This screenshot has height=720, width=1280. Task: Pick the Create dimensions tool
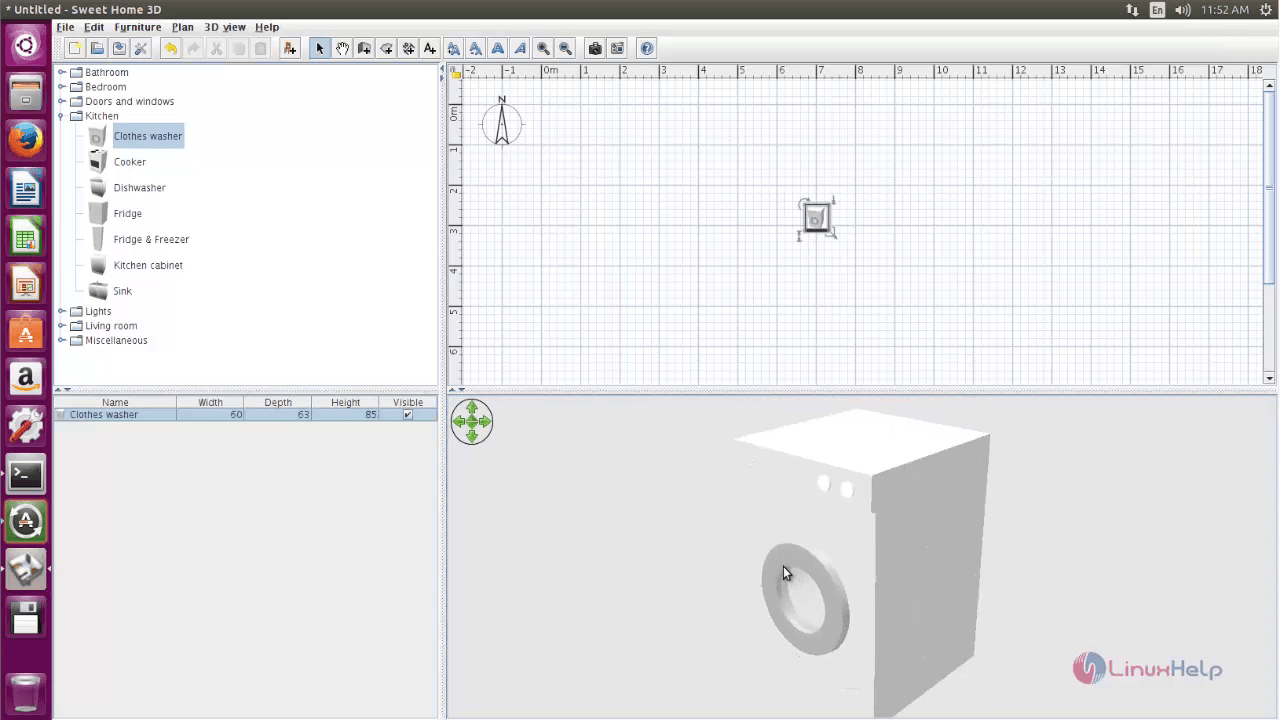pos(408,48)
